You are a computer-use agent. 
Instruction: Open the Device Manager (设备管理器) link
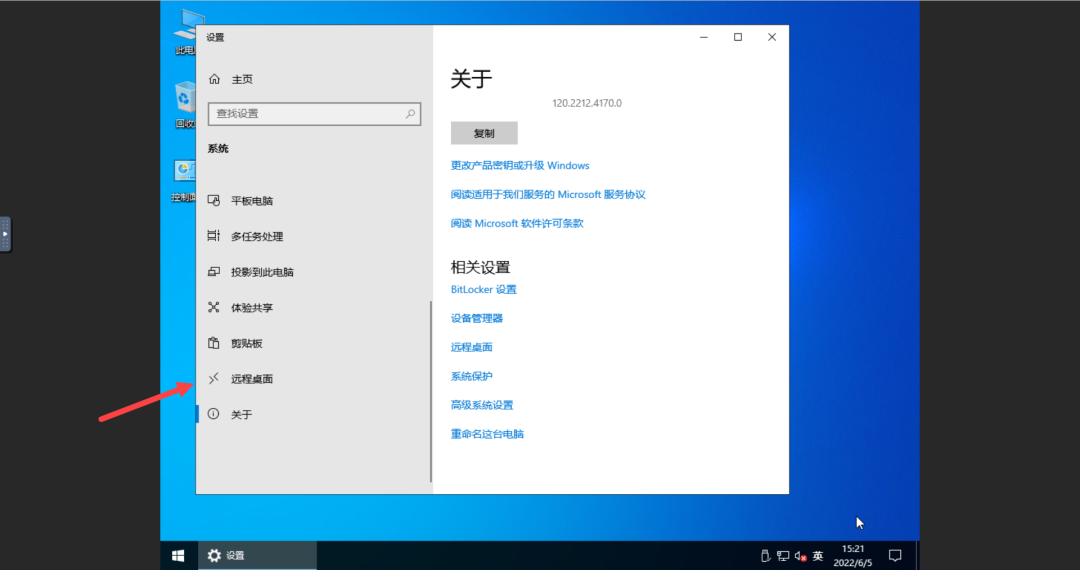click(477, 318)
